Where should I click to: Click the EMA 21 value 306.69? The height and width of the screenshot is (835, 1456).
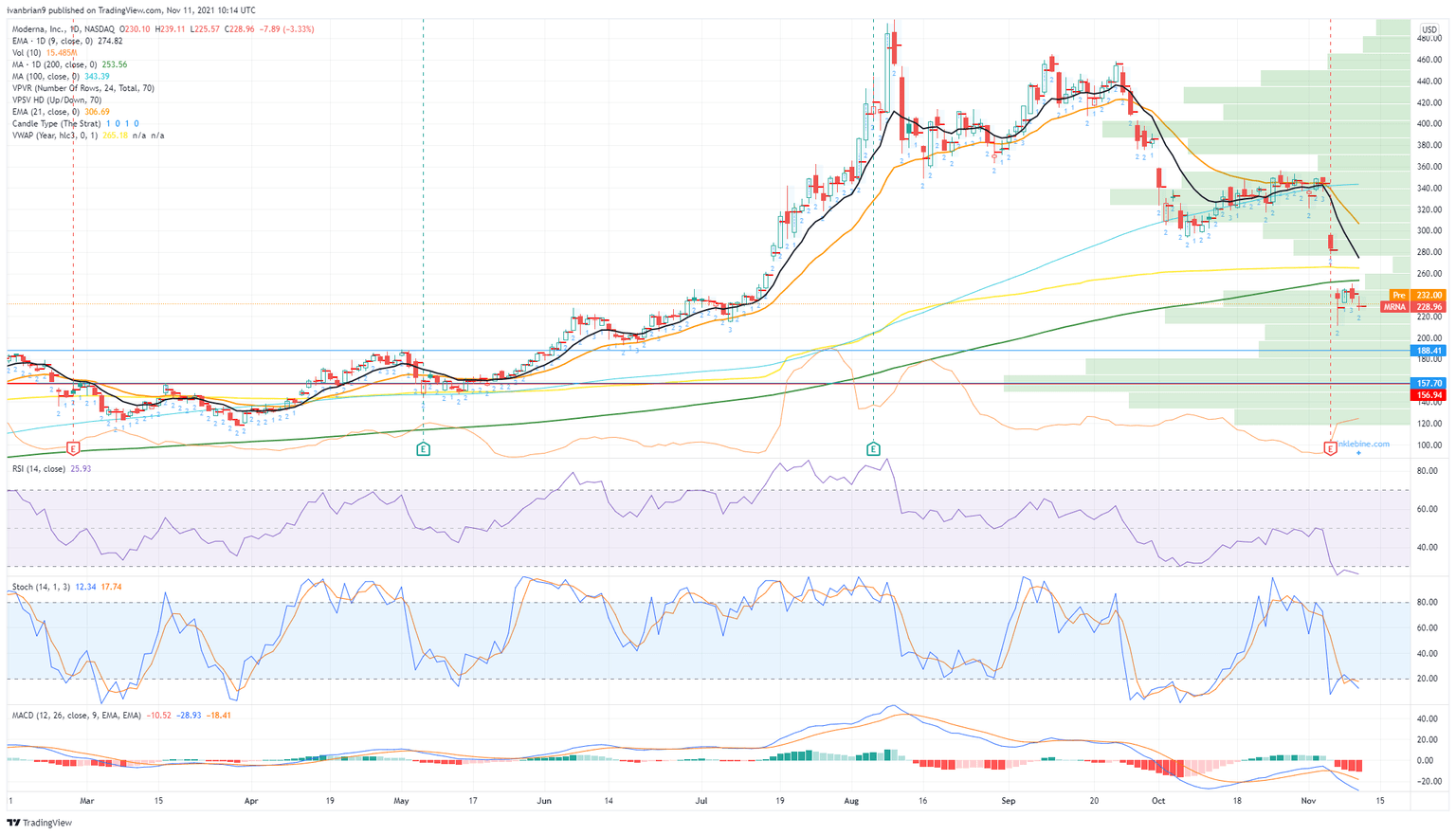(97, 112)
